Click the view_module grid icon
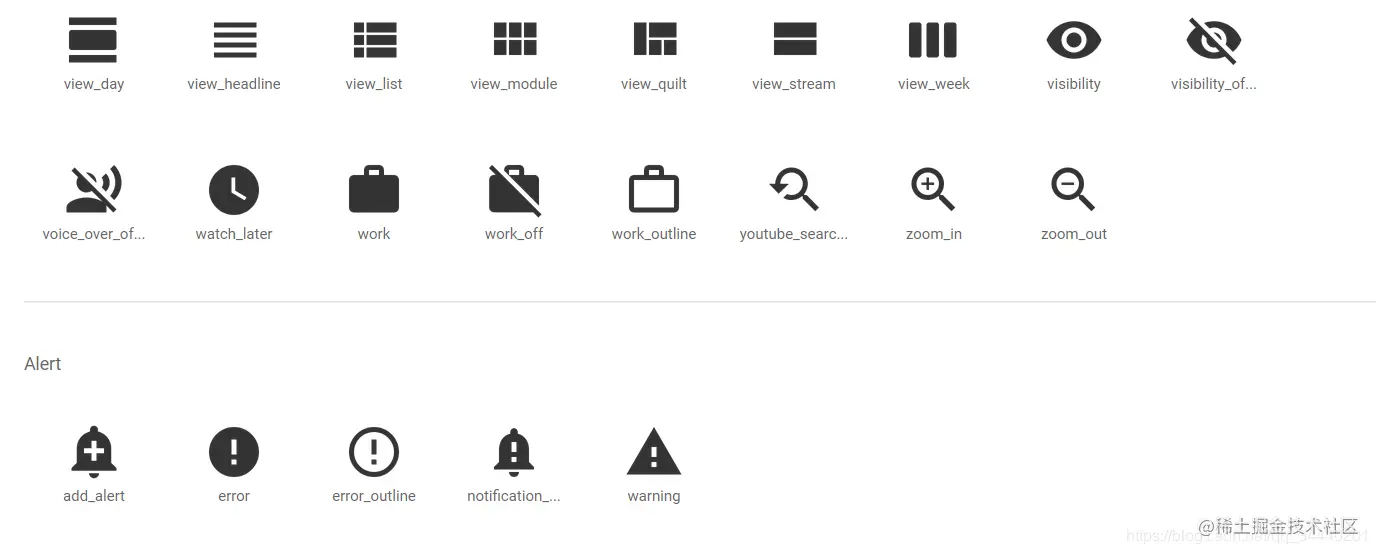This screenshot has width=1376, height=554. [x=515, y=39]
